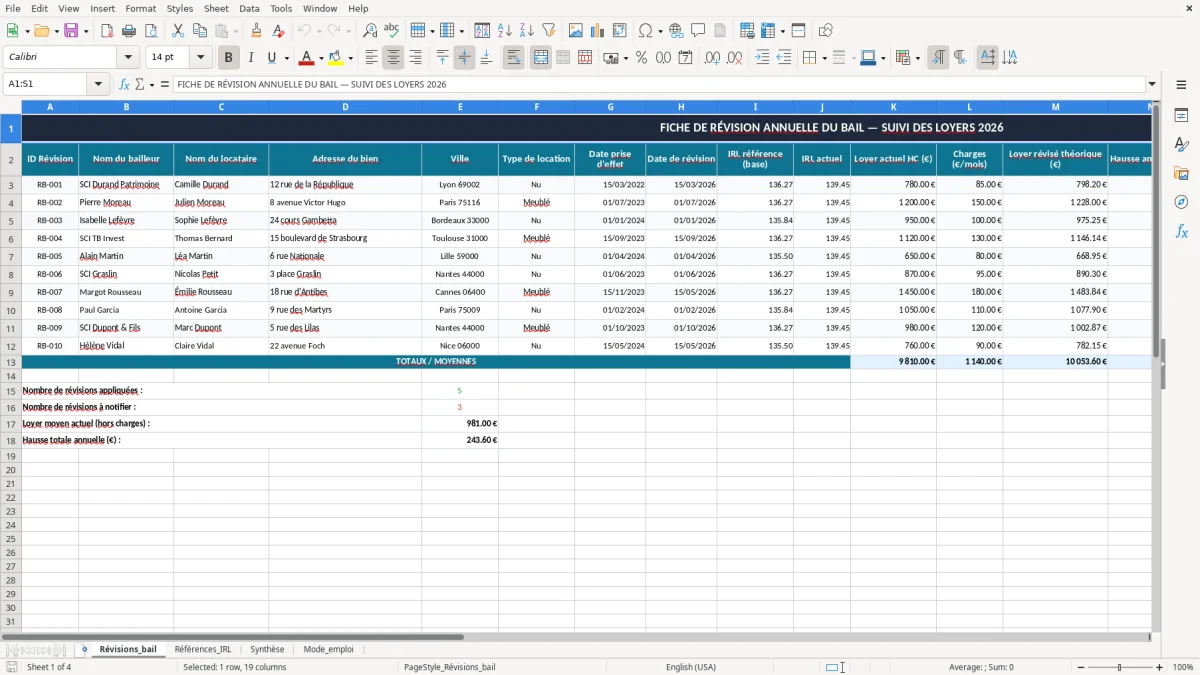Click the Print icon in the toolbar

(128, 31)
